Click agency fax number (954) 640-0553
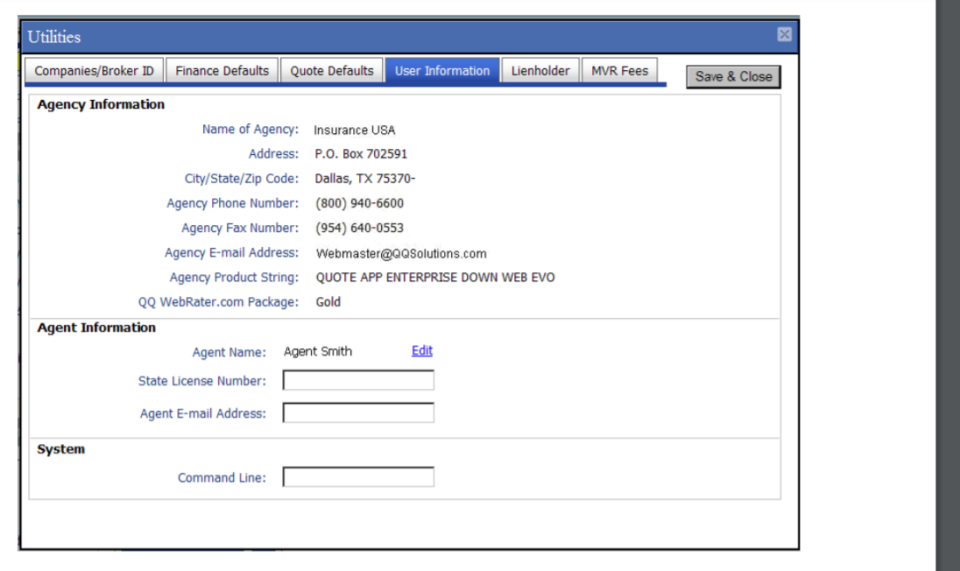The image size is (960, 571). point(359,228)
